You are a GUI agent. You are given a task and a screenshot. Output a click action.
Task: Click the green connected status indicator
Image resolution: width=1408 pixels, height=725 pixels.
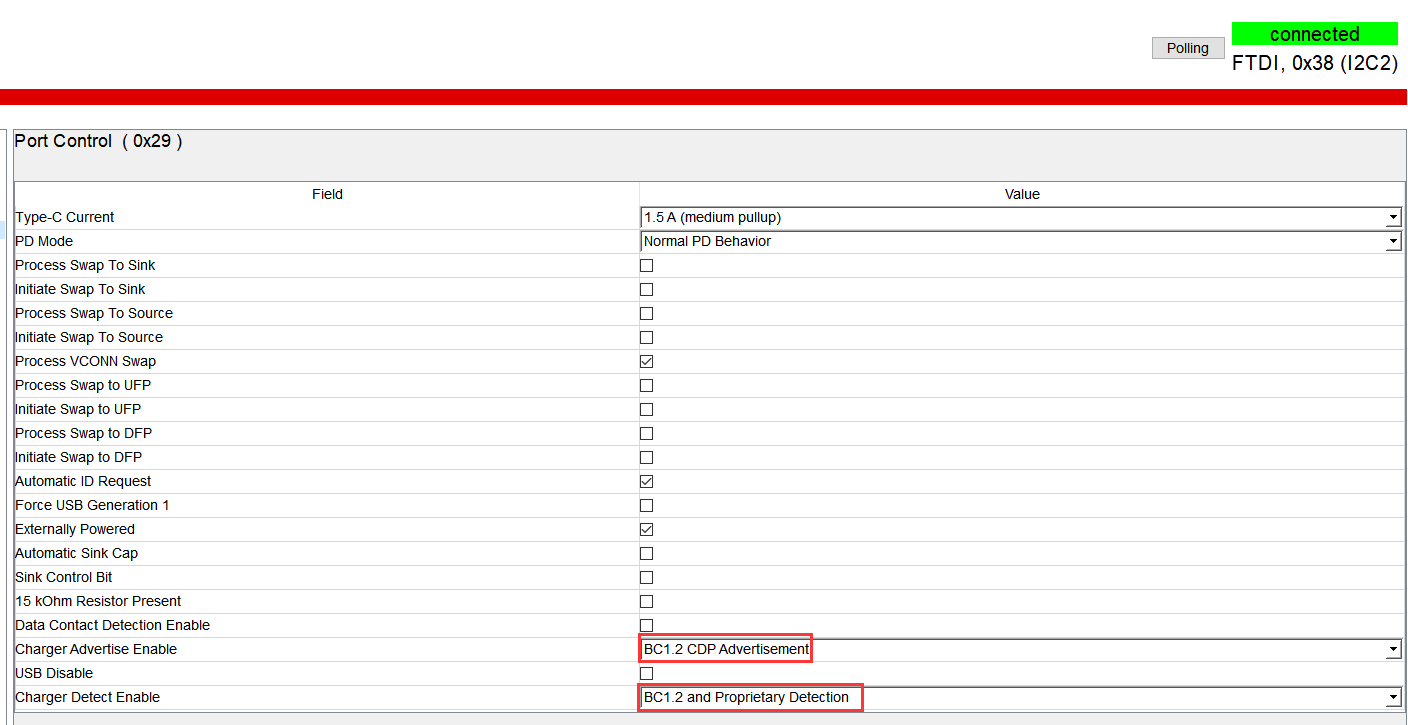[x=1315, y=34]
